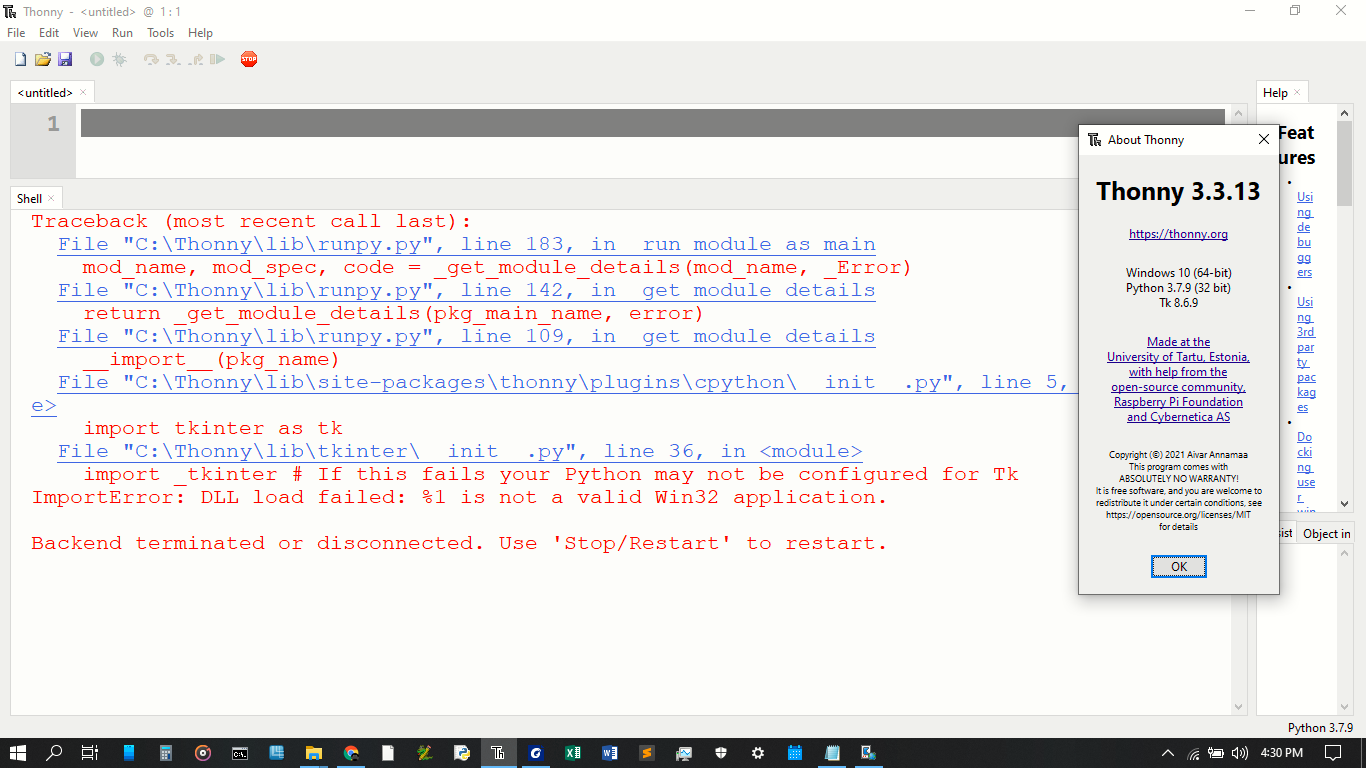Viewport: 1366px width, 768px height.
Task: Follow the https://thonny.org link
Action: (1178, 234)
